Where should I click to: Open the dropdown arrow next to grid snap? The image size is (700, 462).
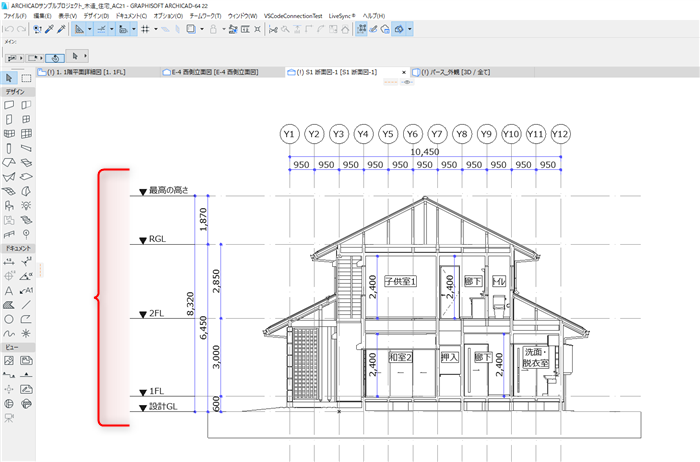(x=156, y=29)
